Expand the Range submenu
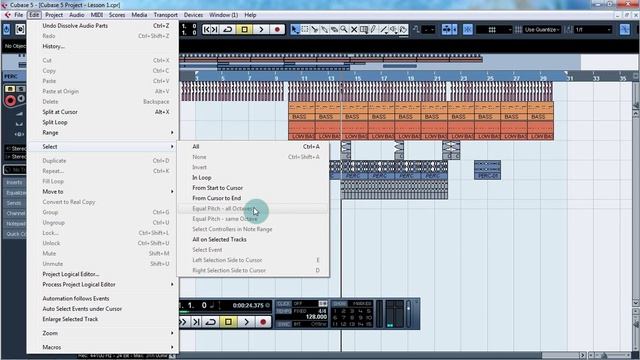Viewport: 640px width, 360px height. click(x=102, y=133)
